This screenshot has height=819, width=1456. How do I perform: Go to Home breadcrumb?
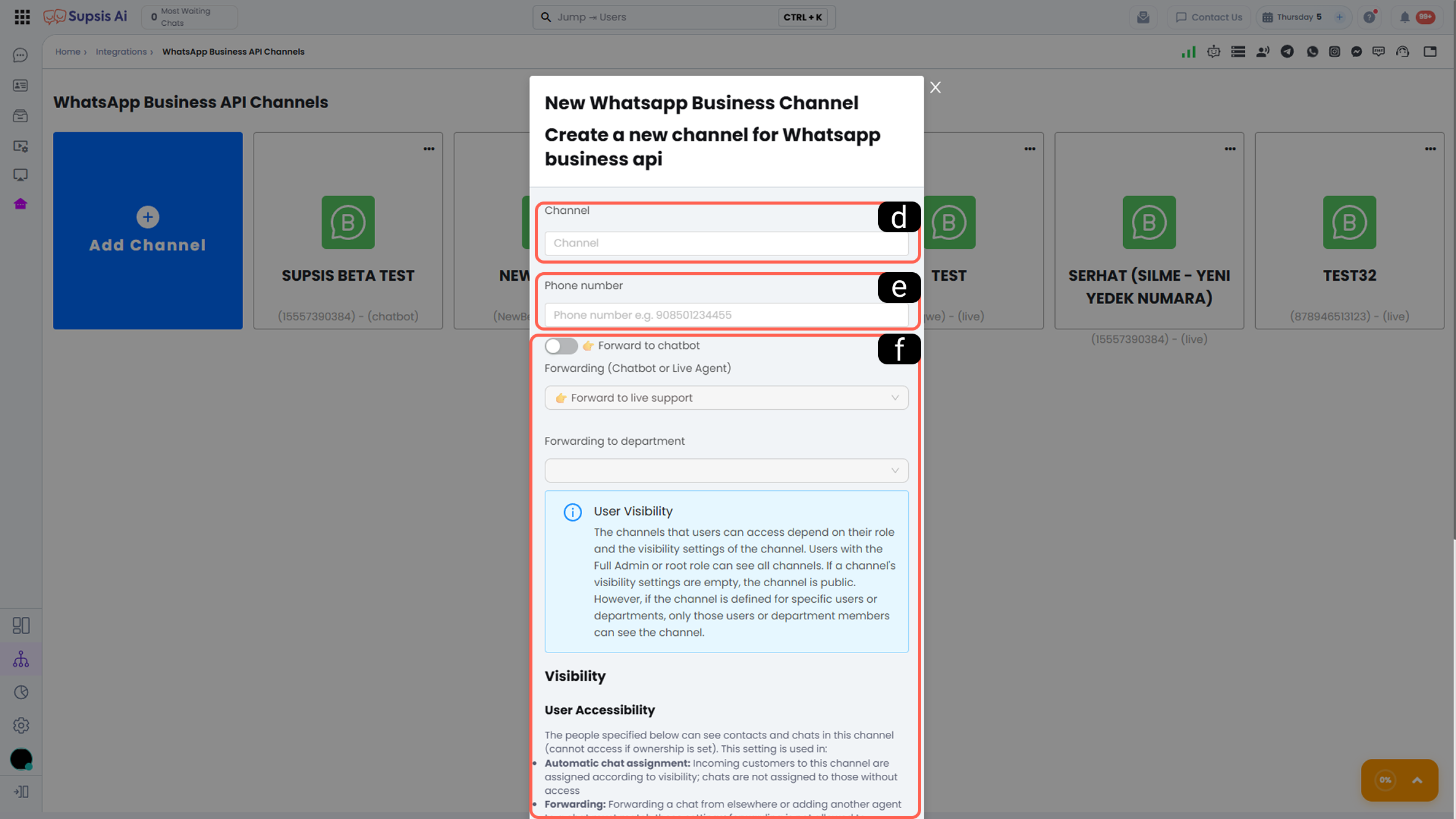(68, 52)
